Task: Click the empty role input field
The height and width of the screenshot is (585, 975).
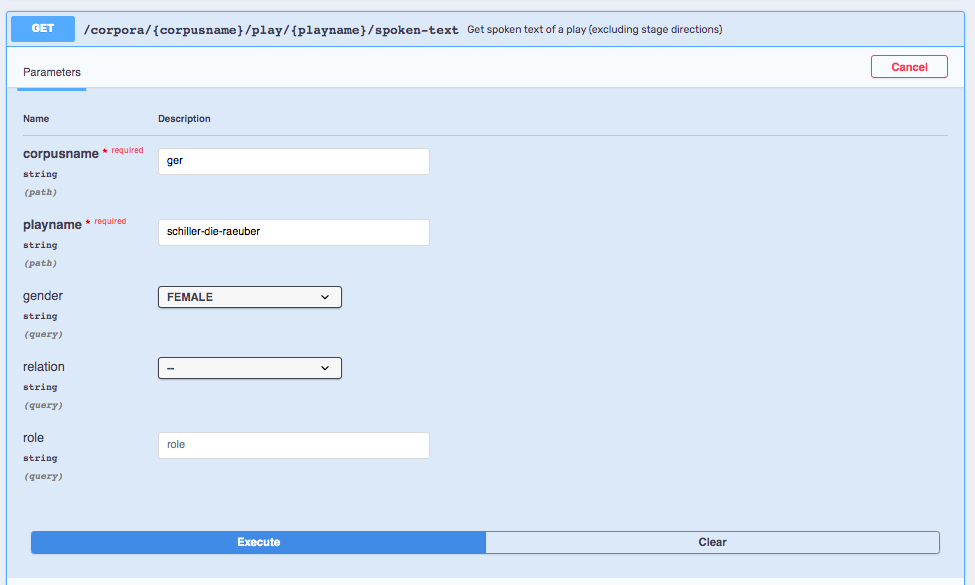Action: [x=293, y=445]
